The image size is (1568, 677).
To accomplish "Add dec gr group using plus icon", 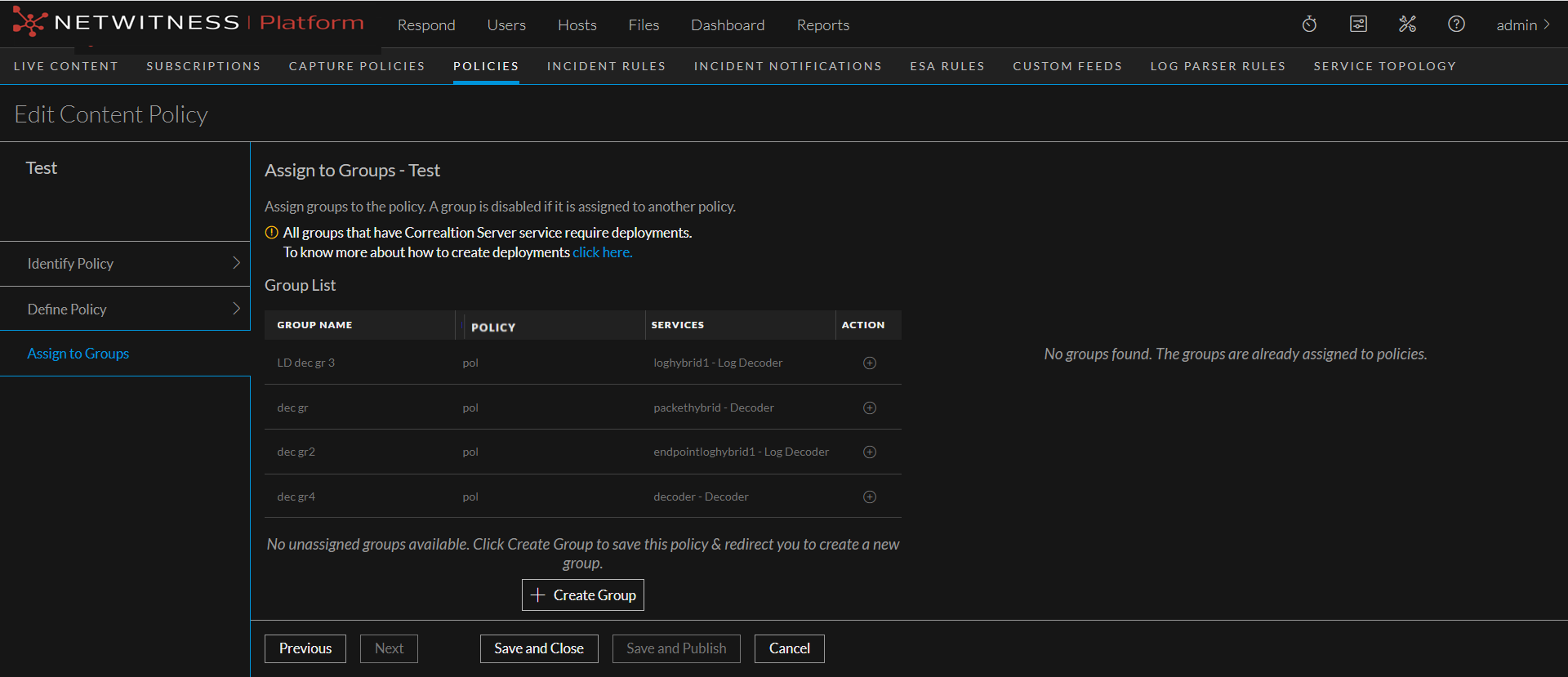I will pos(870,408).
